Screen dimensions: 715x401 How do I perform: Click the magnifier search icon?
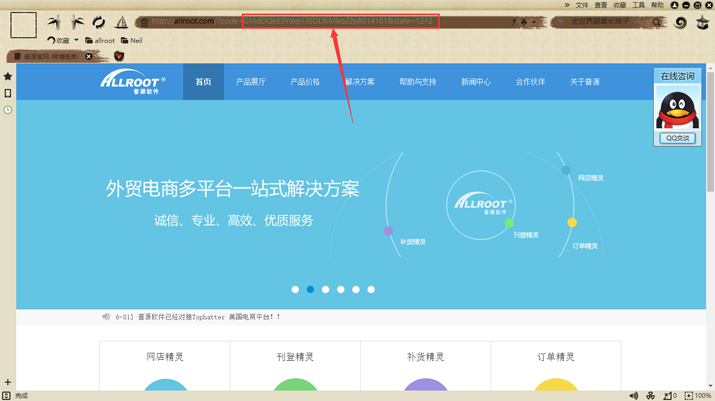click(656, 21)
